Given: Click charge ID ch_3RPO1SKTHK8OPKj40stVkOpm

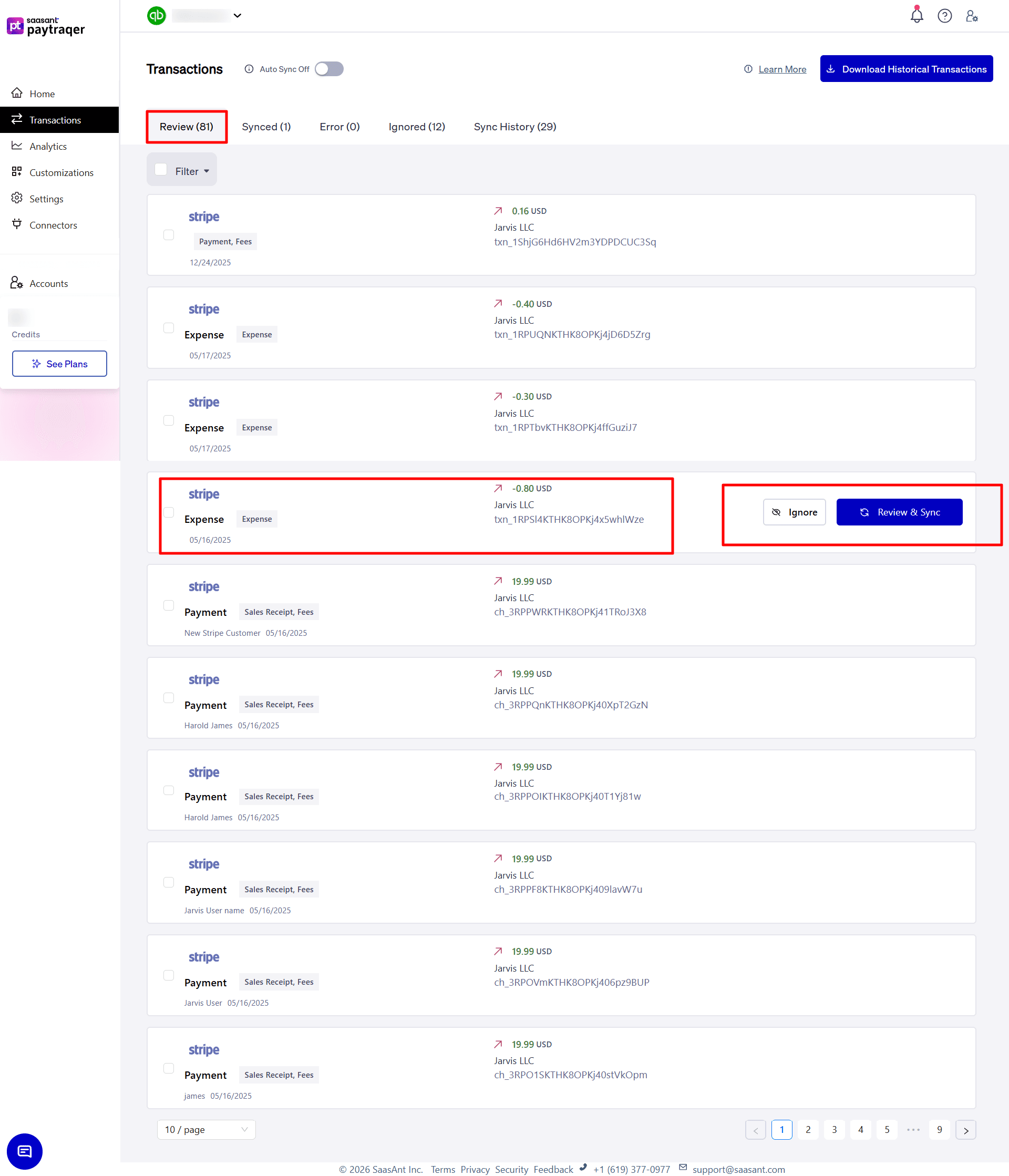Looking at the screenshot, I should coord(570,1075).
